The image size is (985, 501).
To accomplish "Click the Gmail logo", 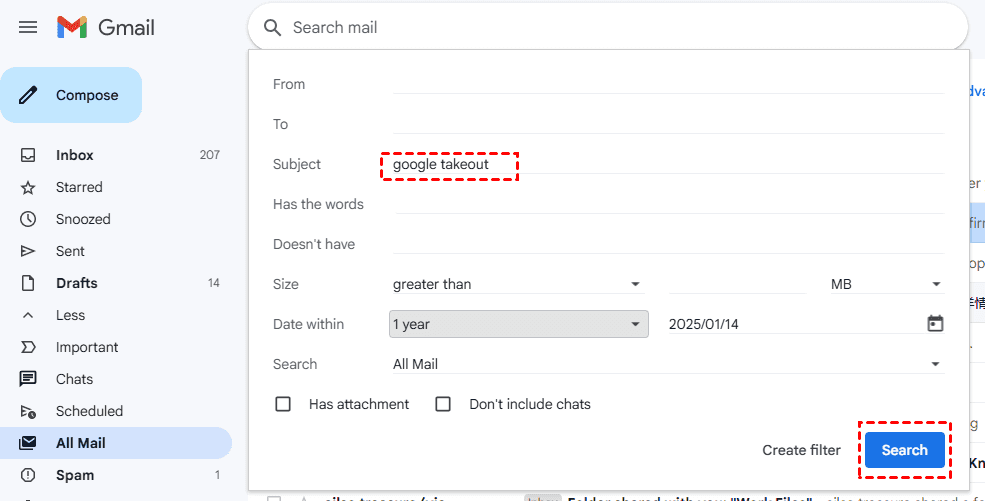I will pyautogui.click(x=105, y=27).
